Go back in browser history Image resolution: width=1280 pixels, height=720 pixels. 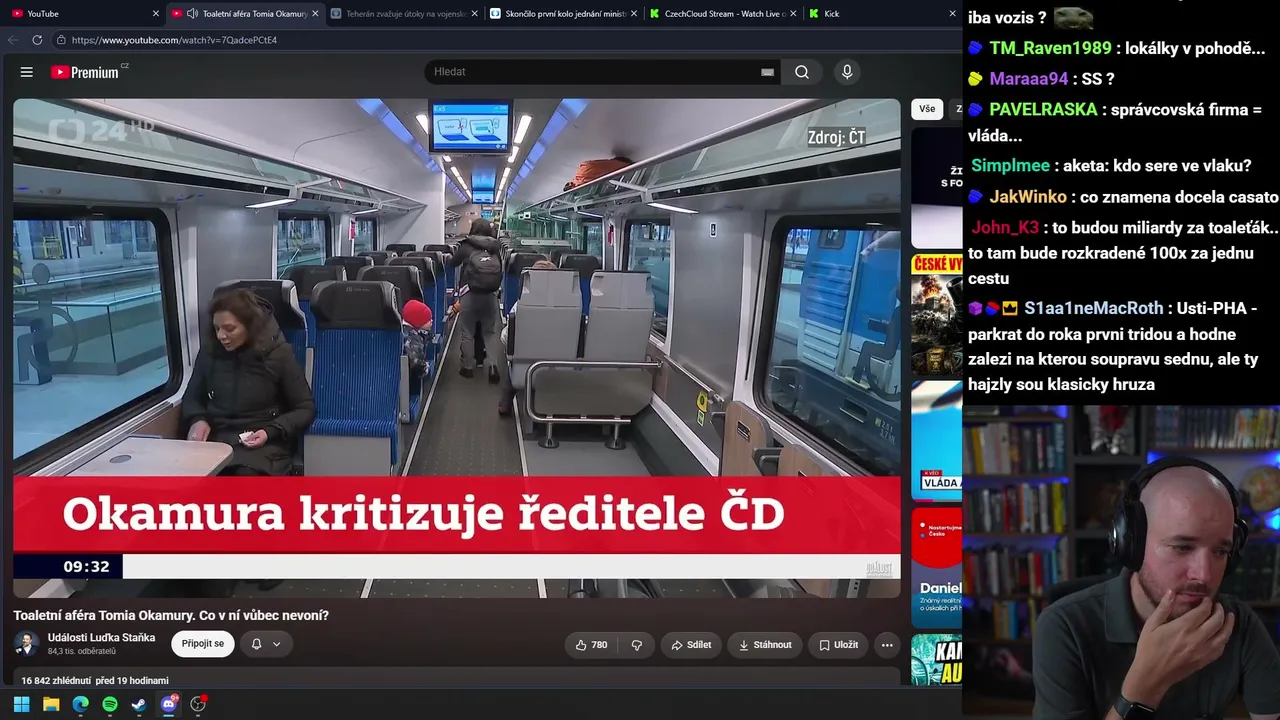(x=13, y=40)
